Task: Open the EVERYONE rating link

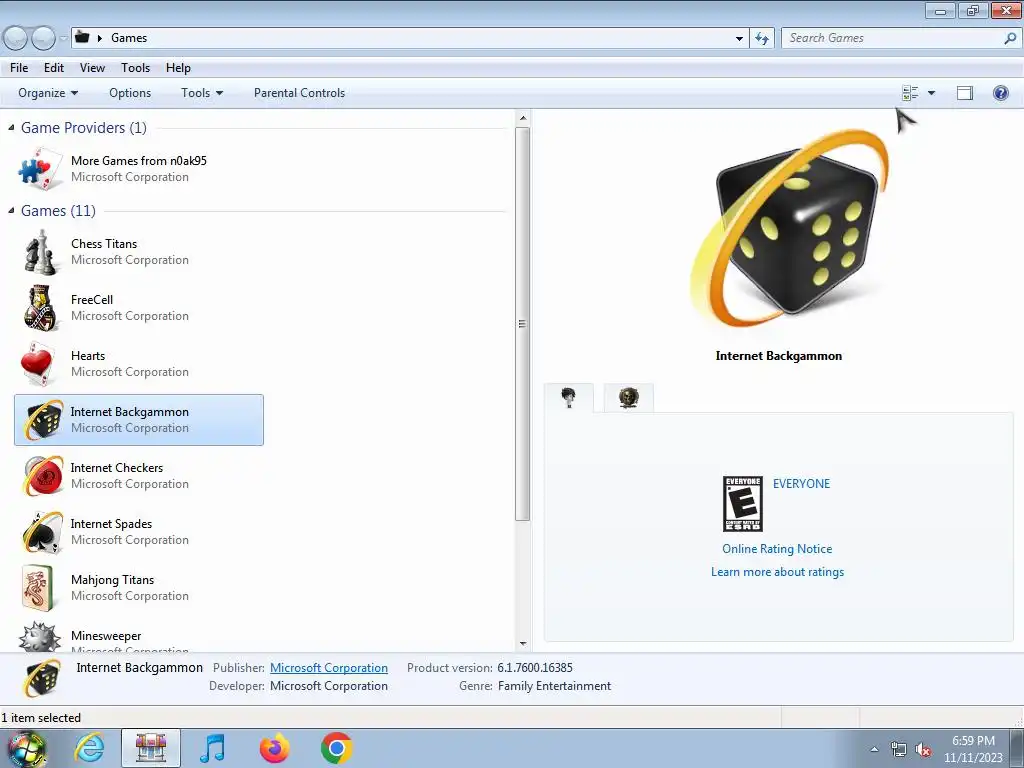Action: coord(801,484)
